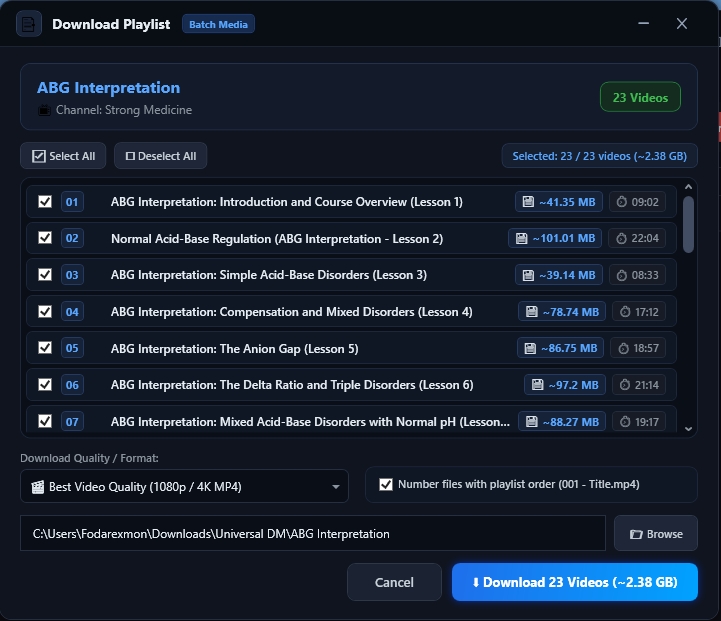Open the Download Quality / Format dropdown
The width and height of the screenshot is (721, 621).
[184, 486]
